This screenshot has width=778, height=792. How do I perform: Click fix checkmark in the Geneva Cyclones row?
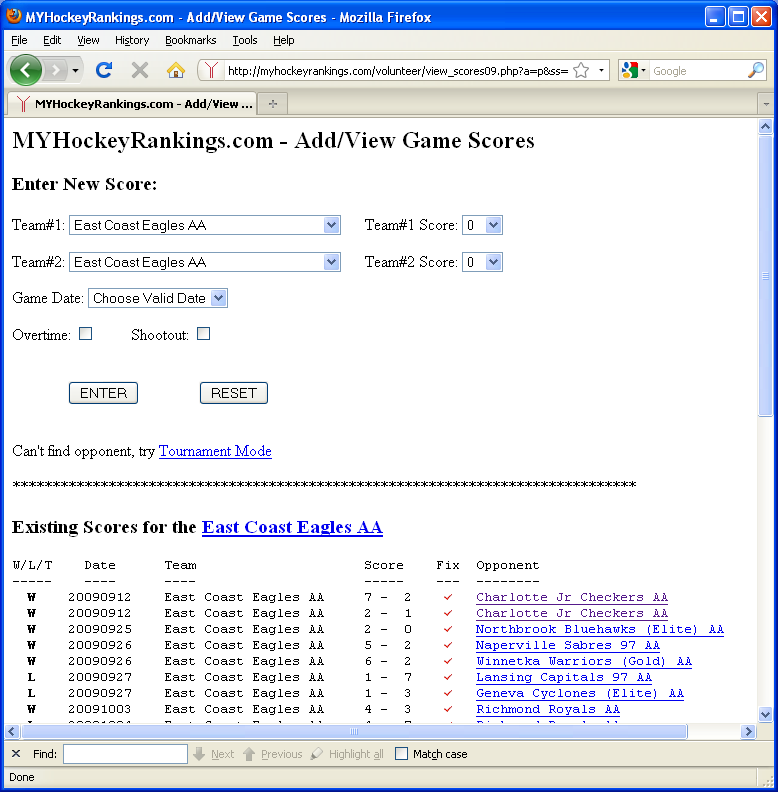point(448,693)
